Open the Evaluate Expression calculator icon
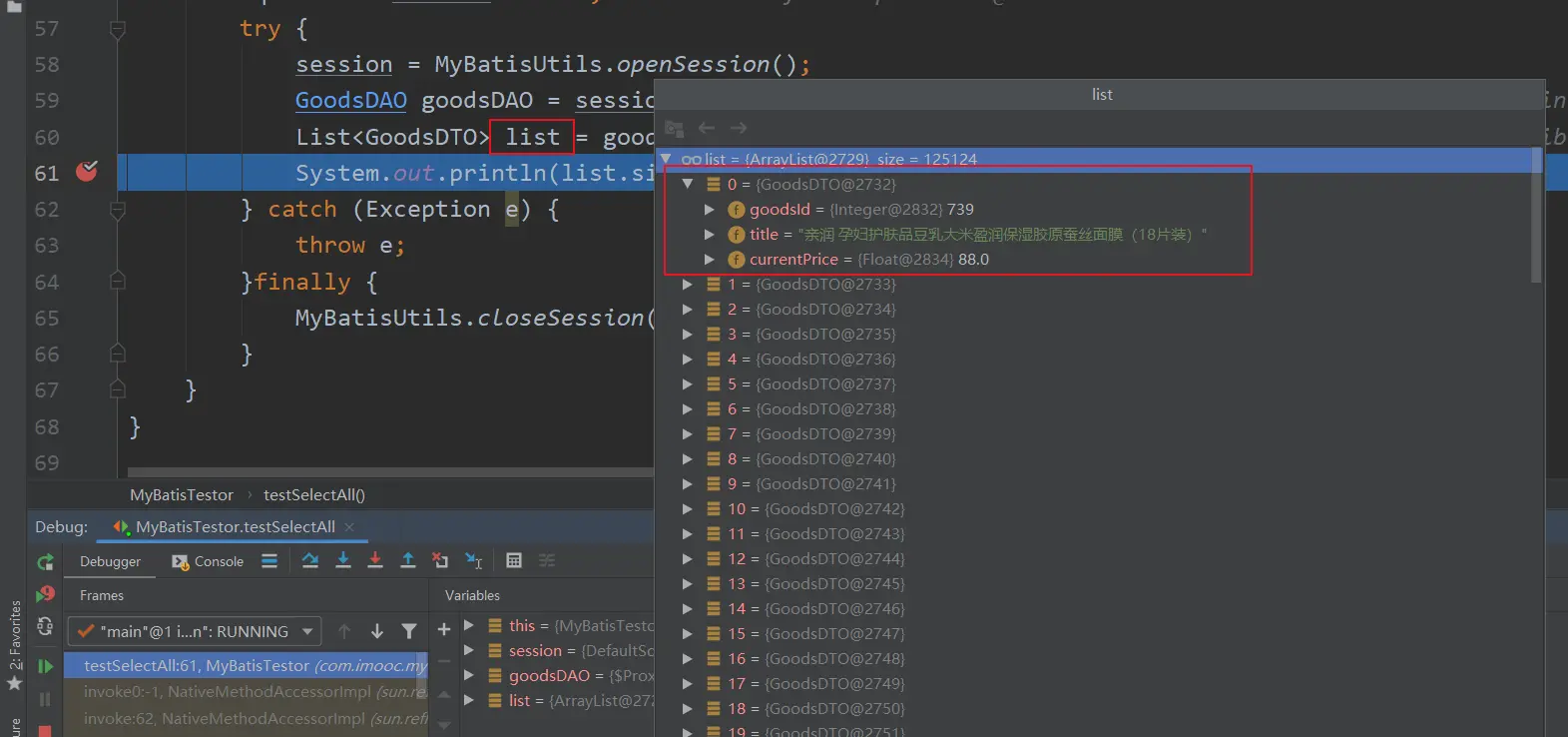Viewport: 1568px width, 737px height. click(514, 560)
